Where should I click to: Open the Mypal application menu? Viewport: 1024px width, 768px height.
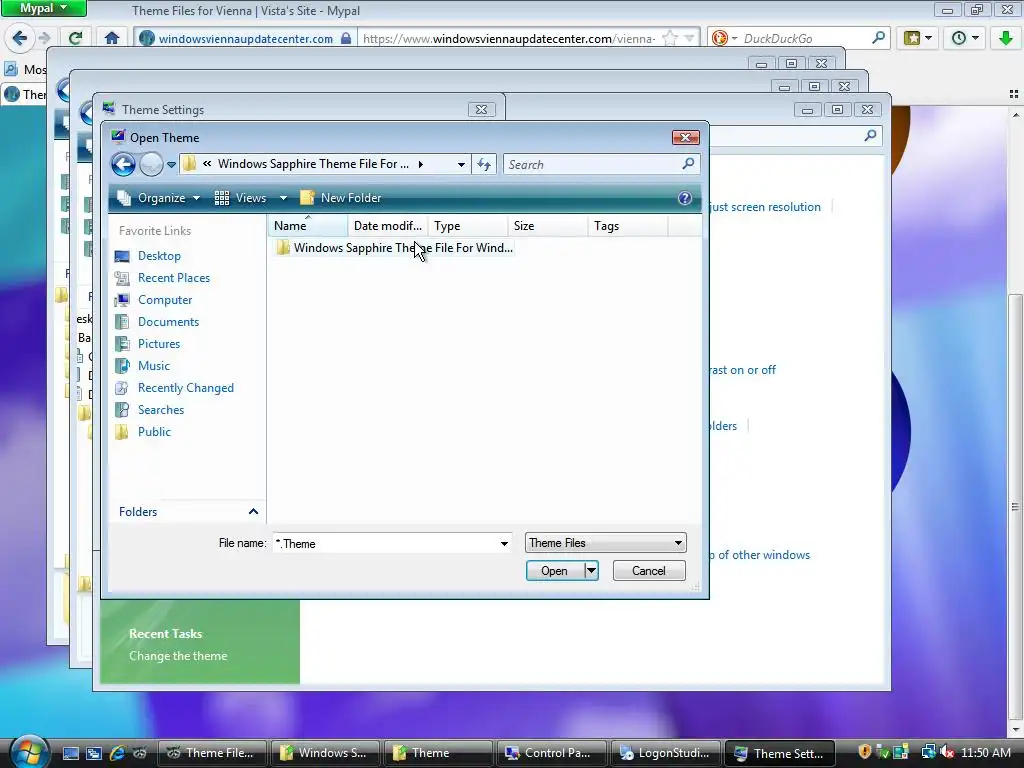pyautogui.click(x=44, y=8)
